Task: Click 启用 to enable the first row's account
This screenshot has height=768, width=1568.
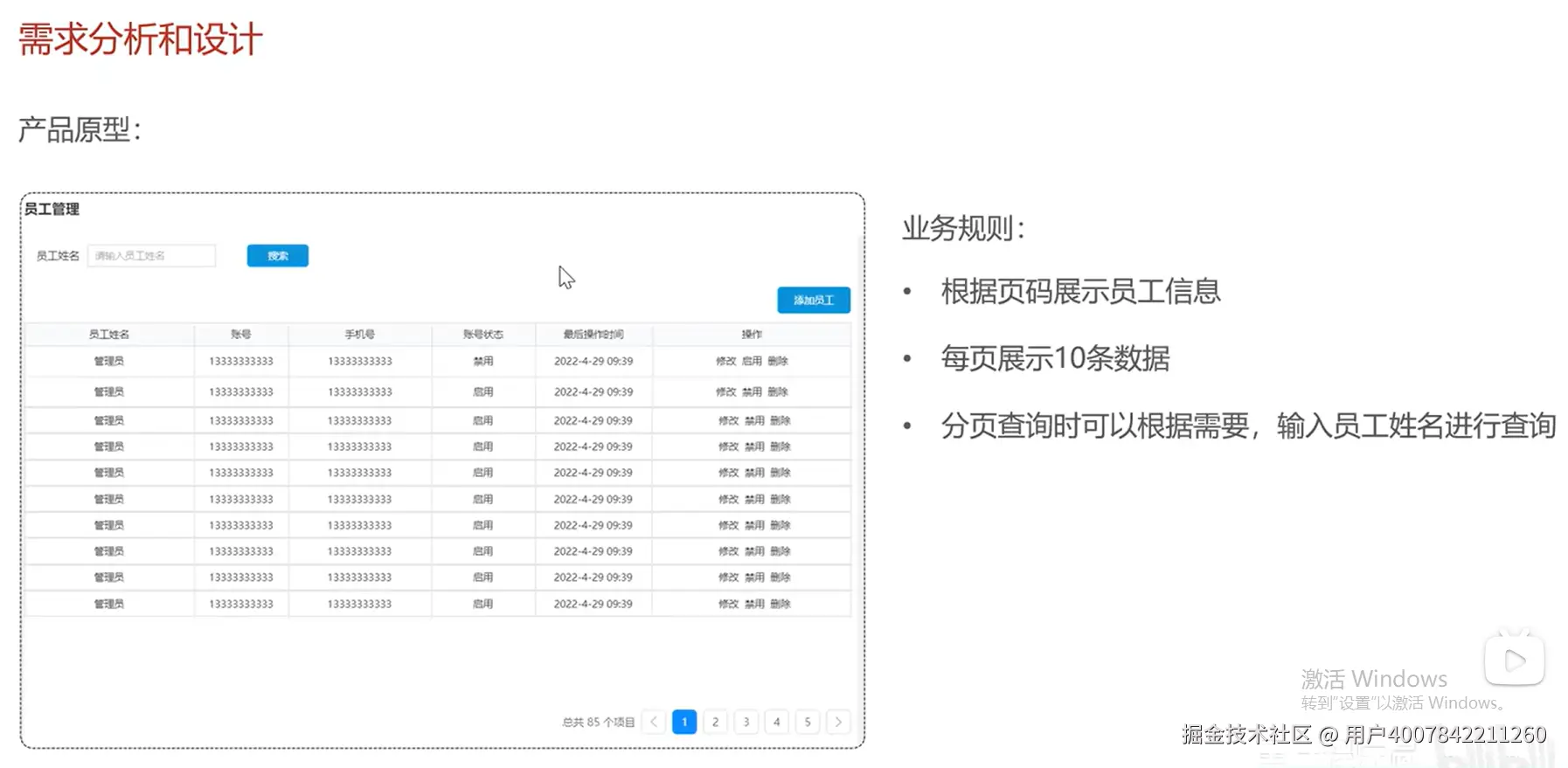Action: 752,361
